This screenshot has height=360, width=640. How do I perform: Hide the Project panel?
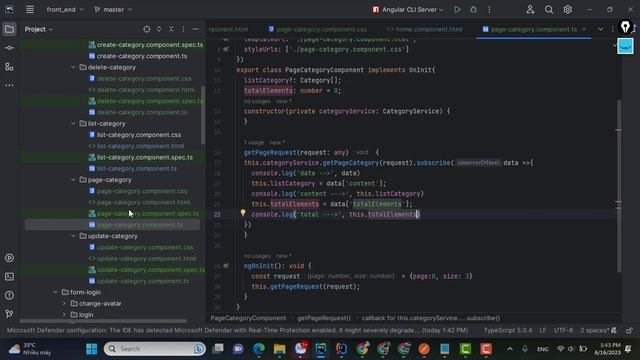coord(196,29)
